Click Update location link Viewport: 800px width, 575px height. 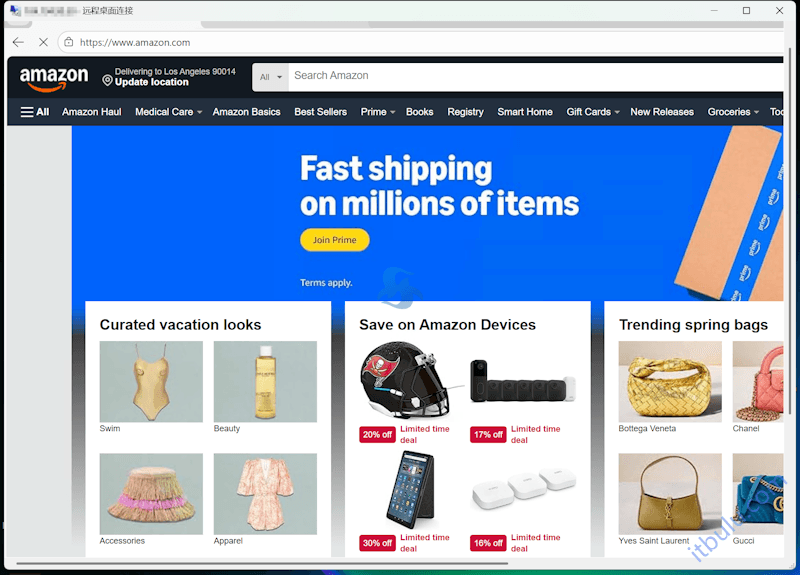coord(152,82)
